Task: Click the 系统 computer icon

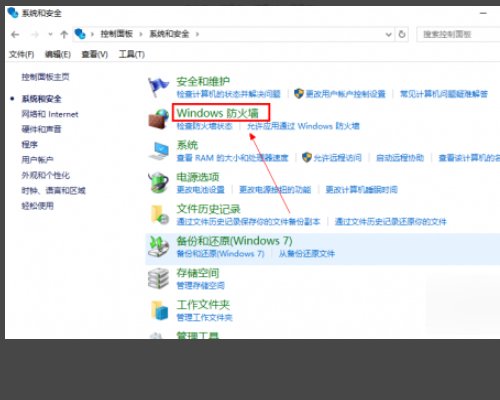Action: point(159,151)
